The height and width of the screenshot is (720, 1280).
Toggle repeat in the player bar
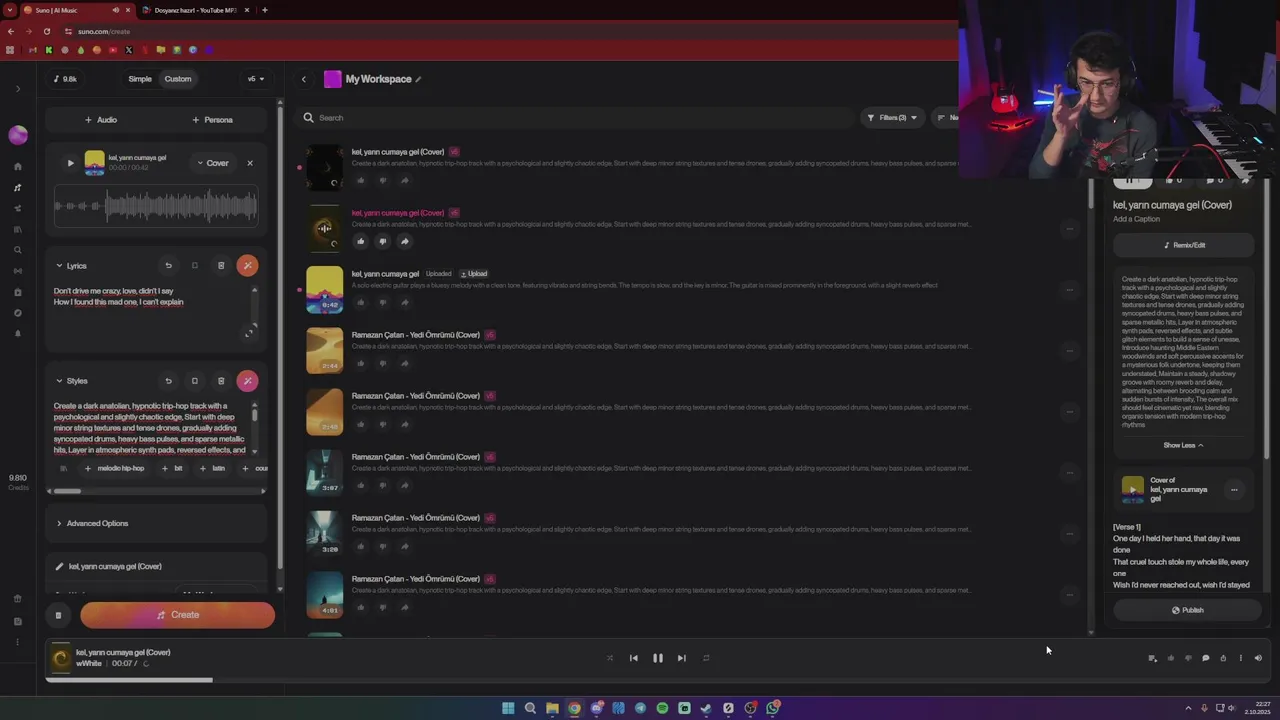click(706, 658)
